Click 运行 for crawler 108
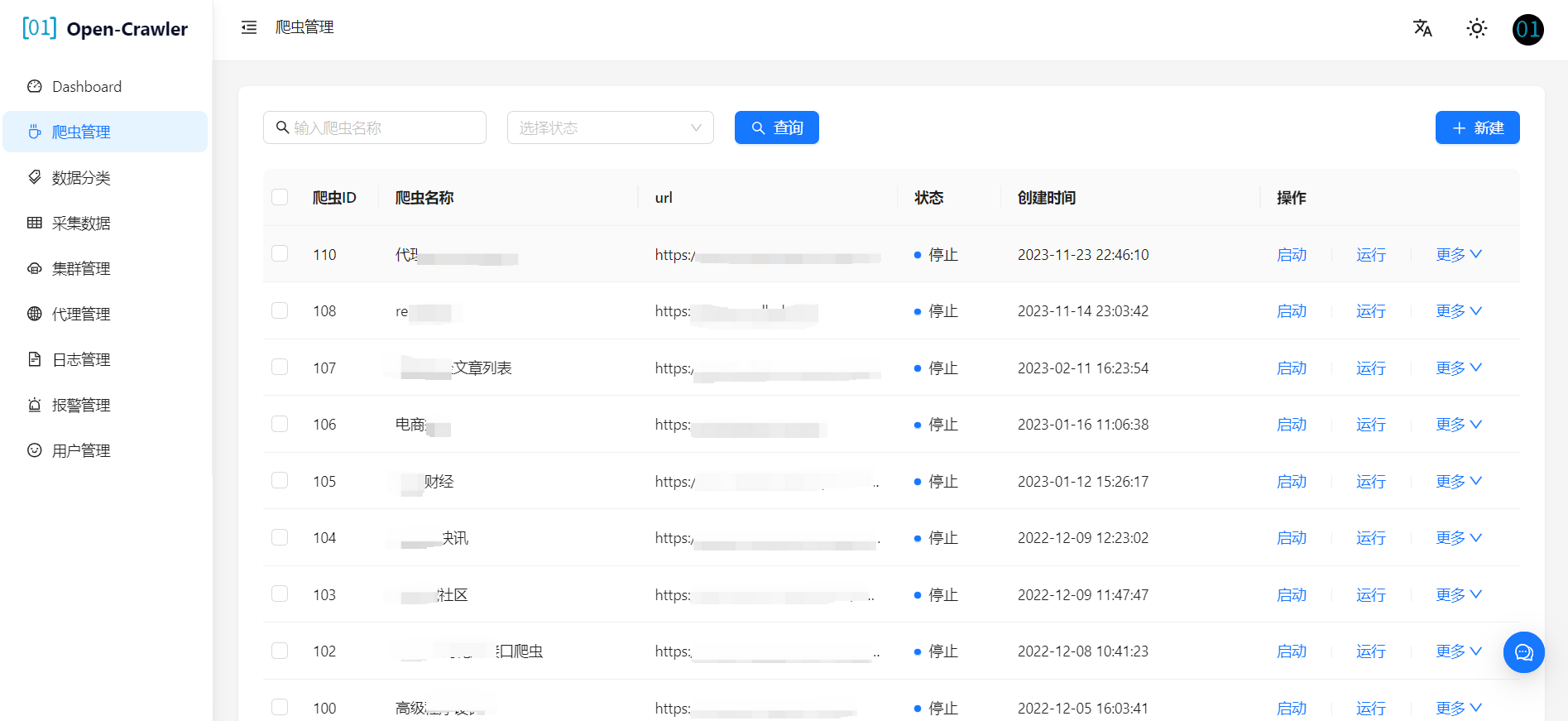Image resolution: width=1568 pixels, height=721 pixels. (1371, 311)
